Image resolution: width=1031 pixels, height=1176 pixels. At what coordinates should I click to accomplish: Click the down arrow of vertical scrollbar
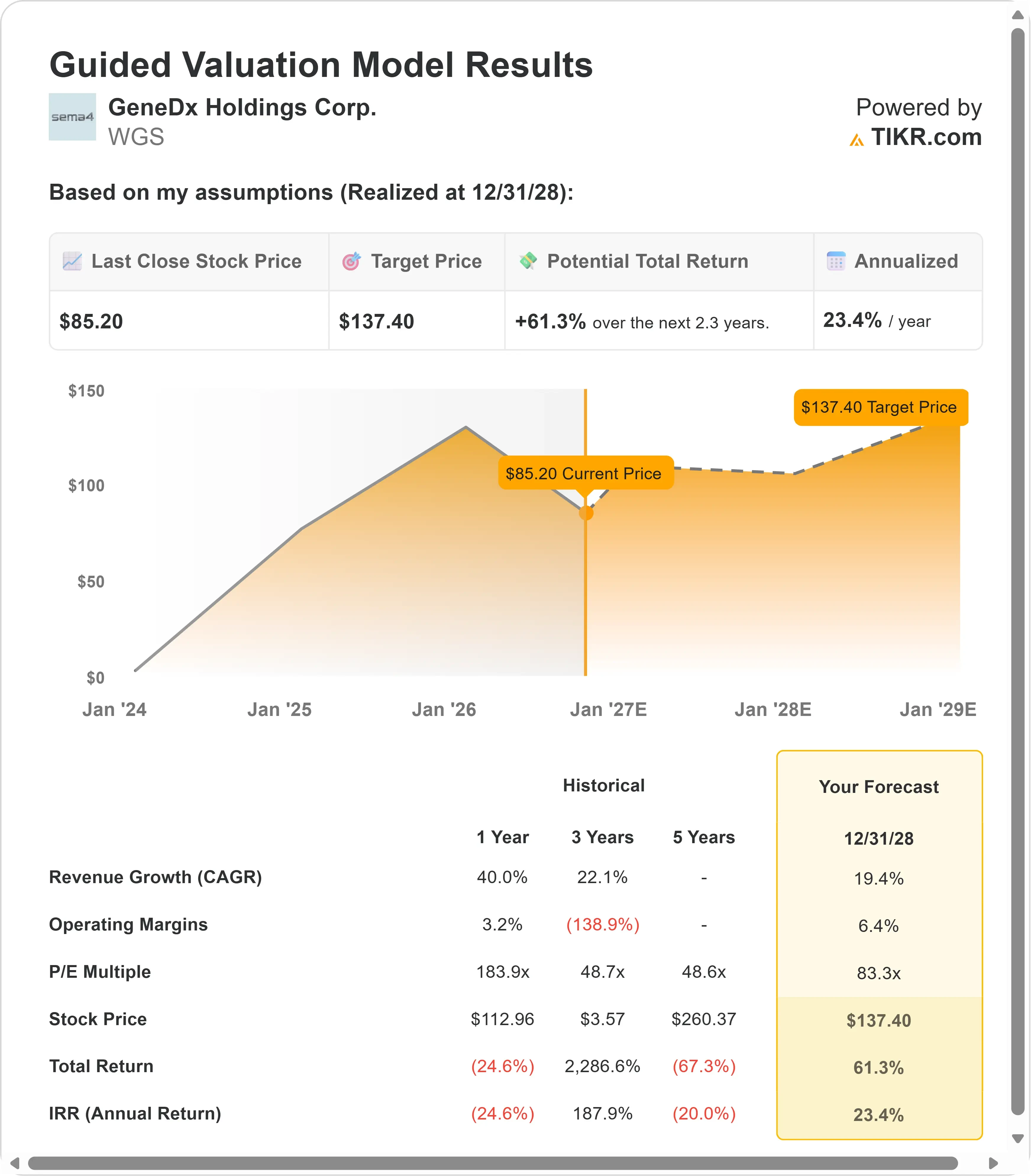(x=1018, y=1139)
